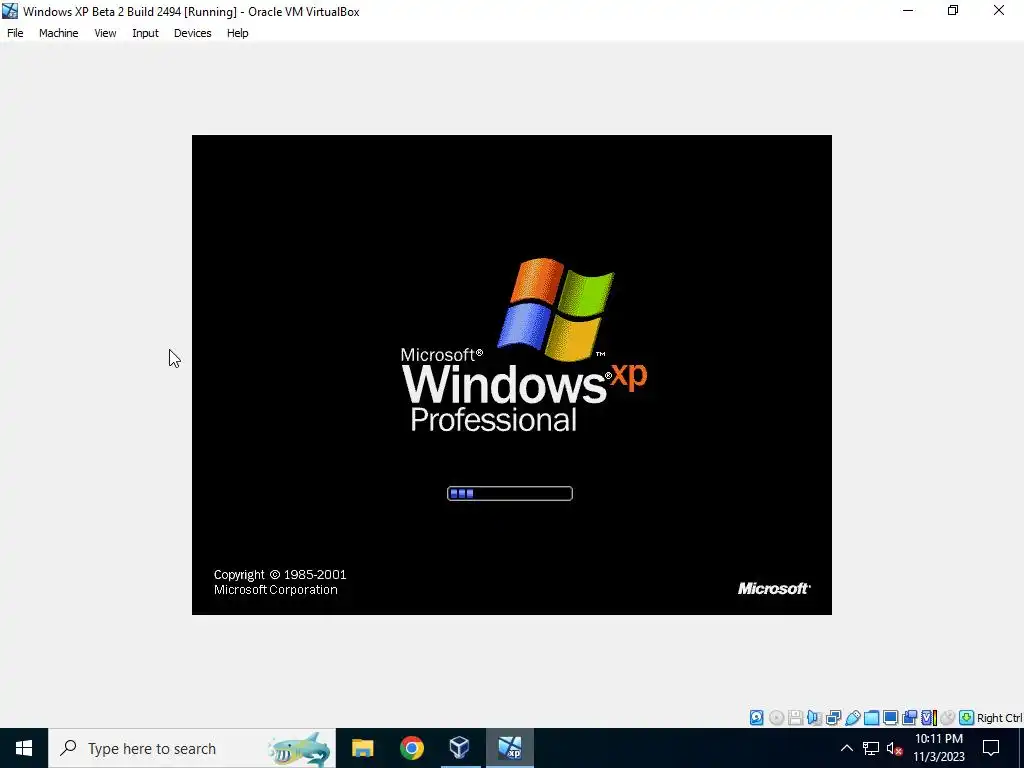The height and width of the screenshot is (768, 1024).
Task: Click the recording status icon
Action: point(909,718)
